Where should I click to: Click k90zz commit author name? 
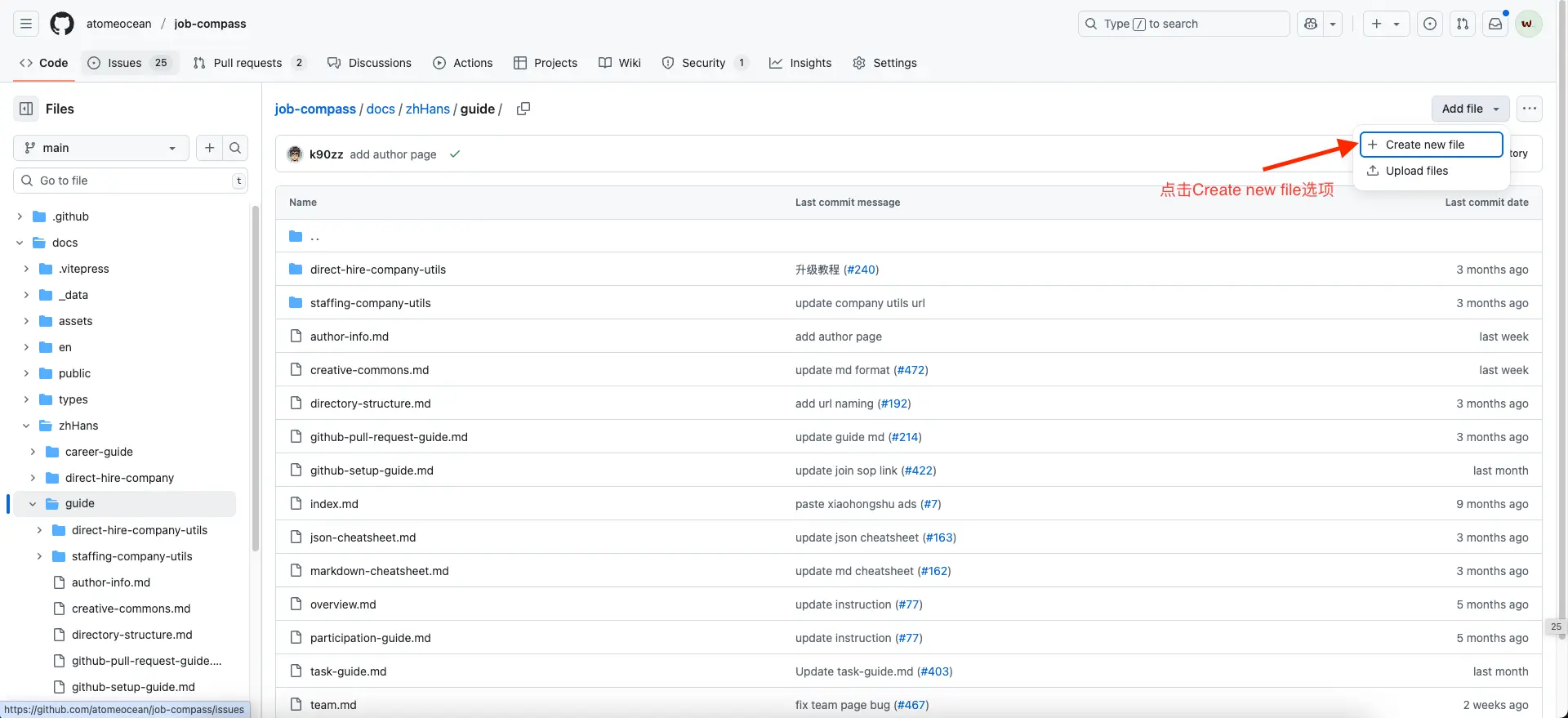326,154
